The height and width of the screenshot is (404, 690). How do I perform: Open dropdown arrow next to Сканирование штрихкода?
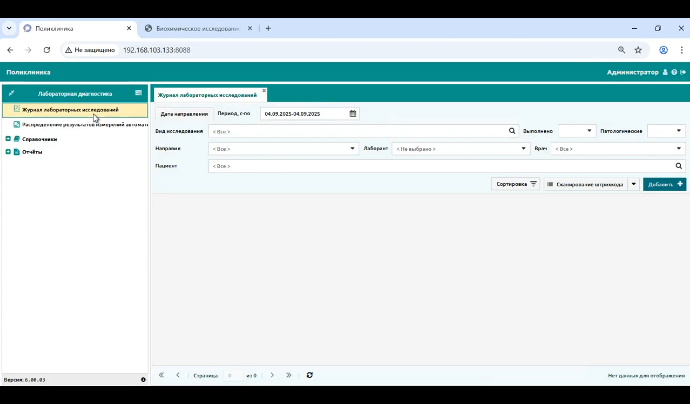tap(634, 184)
